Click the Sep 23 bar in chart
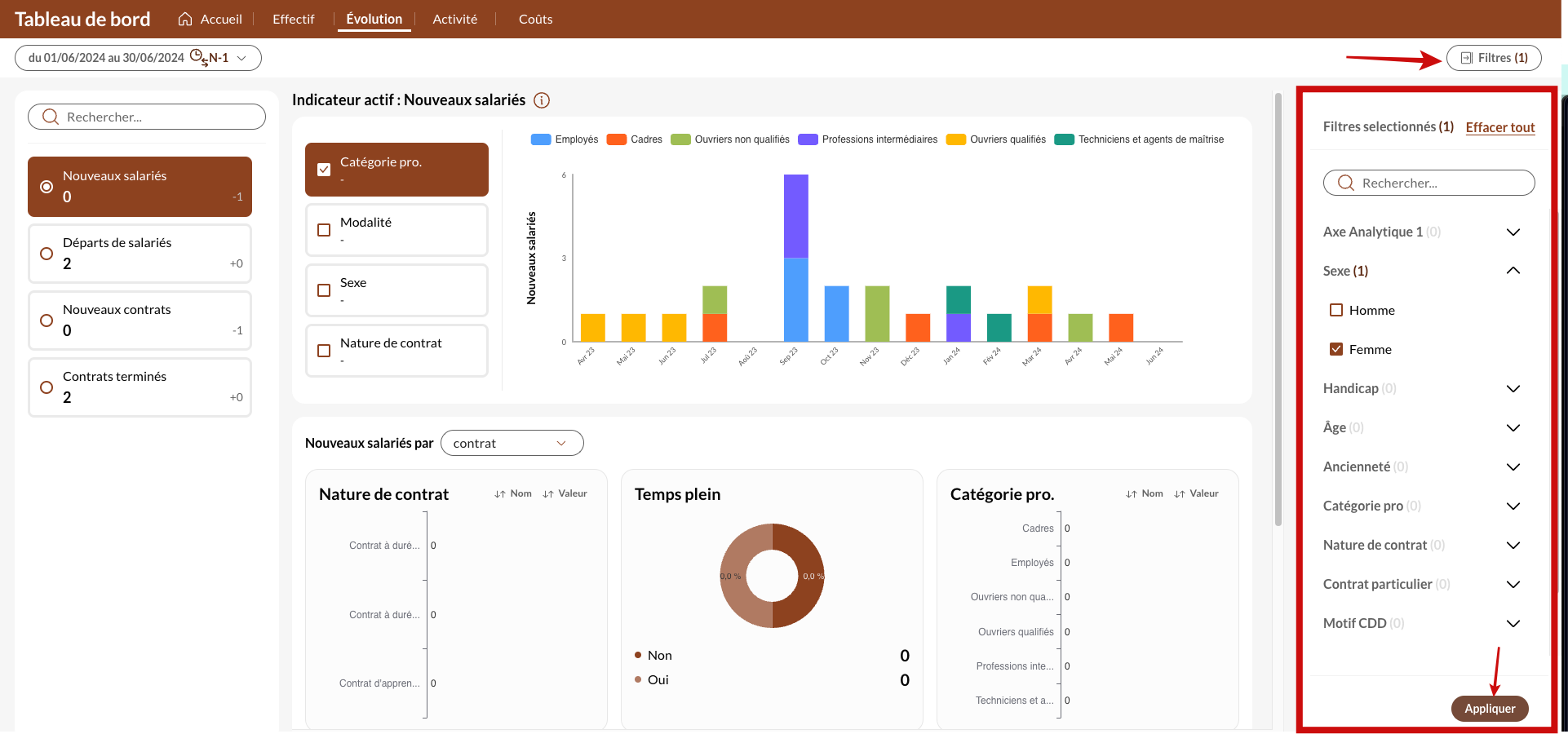 [796, 258]
